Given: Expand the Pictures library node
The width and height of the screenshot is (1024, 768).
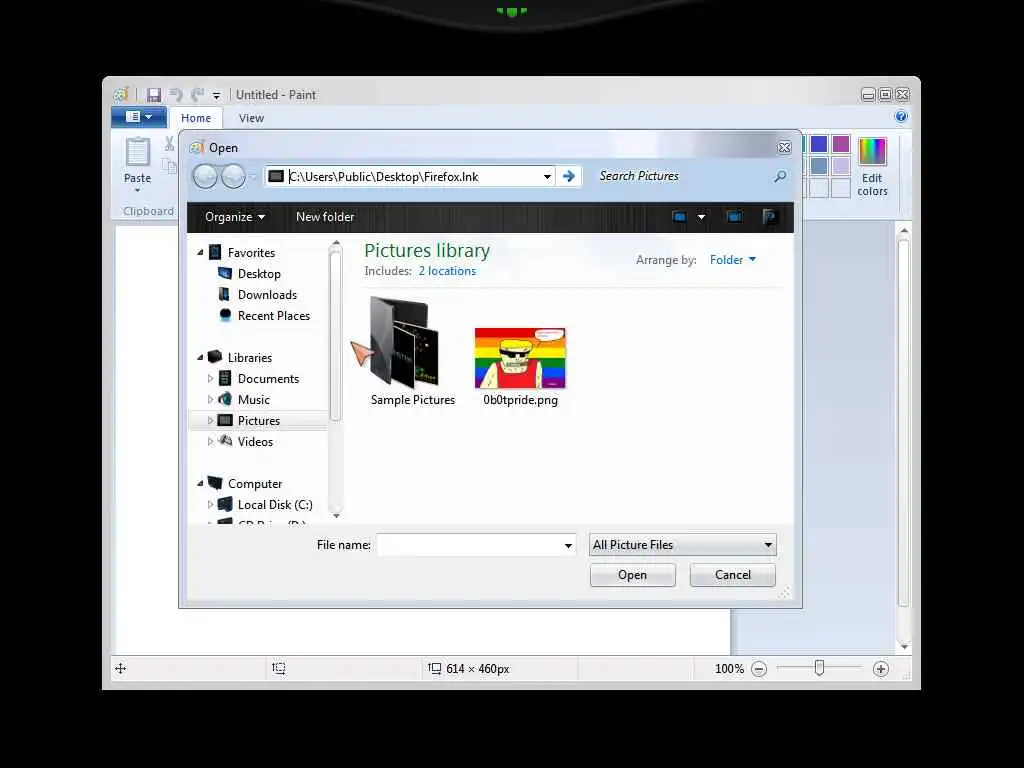Looking at the screenshot, I should click(210, 421).
